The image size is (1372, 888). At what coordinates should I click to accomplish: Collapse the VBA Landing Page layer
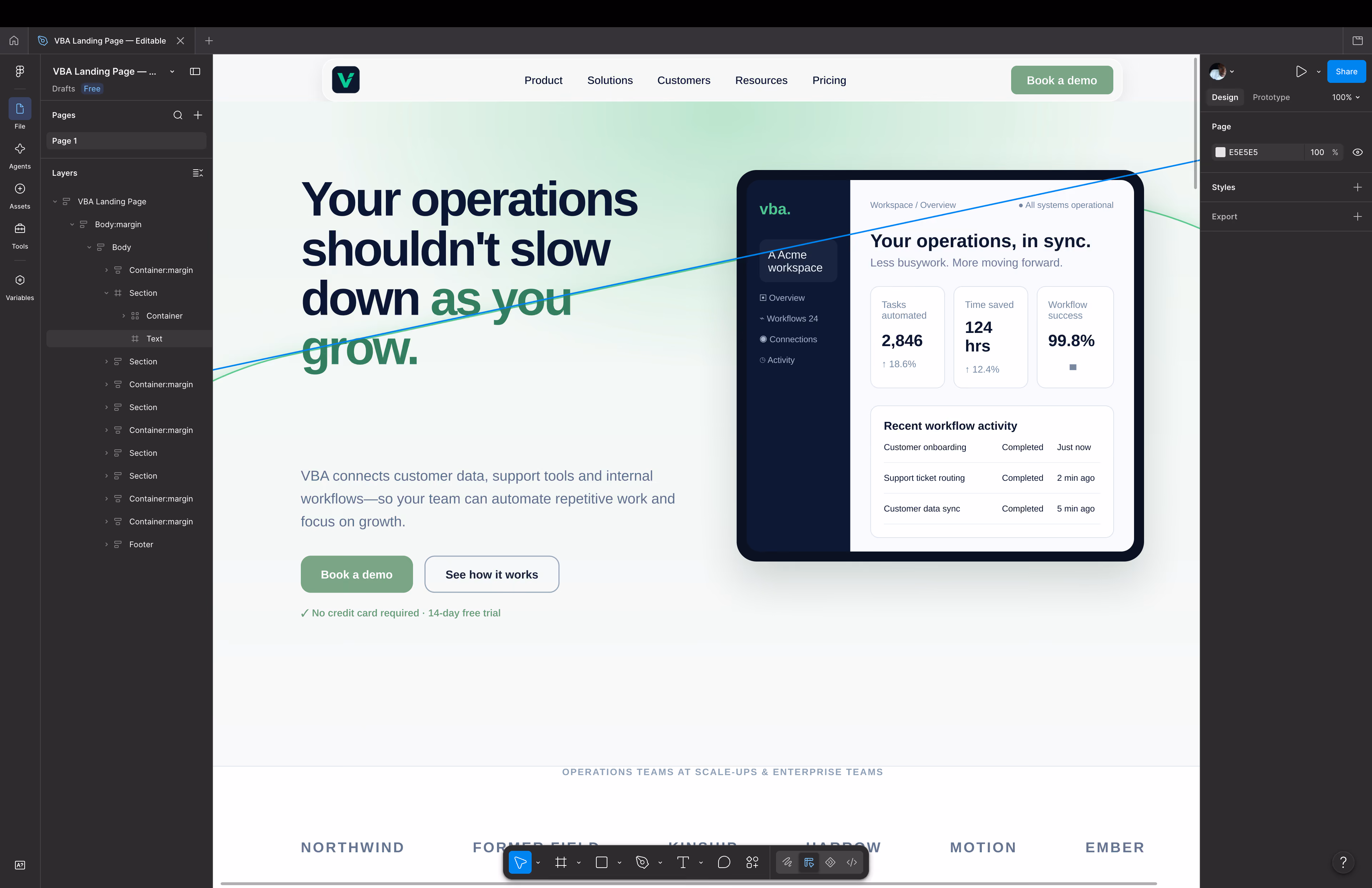click(55, 202)
